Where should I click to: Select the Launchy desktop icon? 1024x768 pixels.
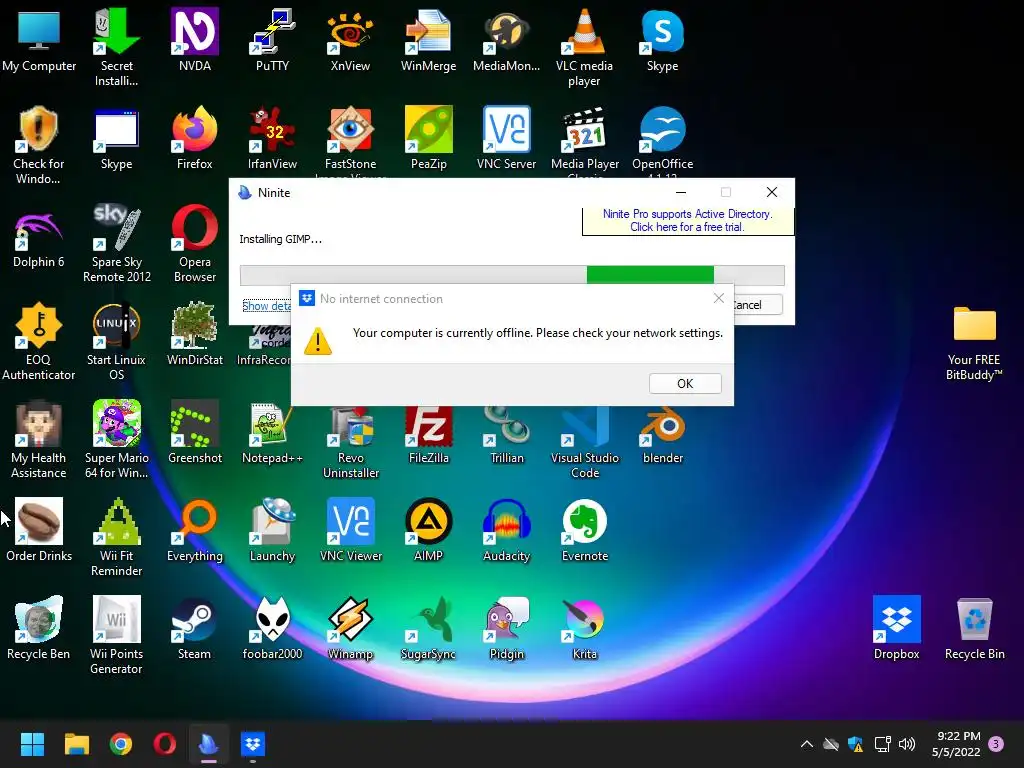272,530
